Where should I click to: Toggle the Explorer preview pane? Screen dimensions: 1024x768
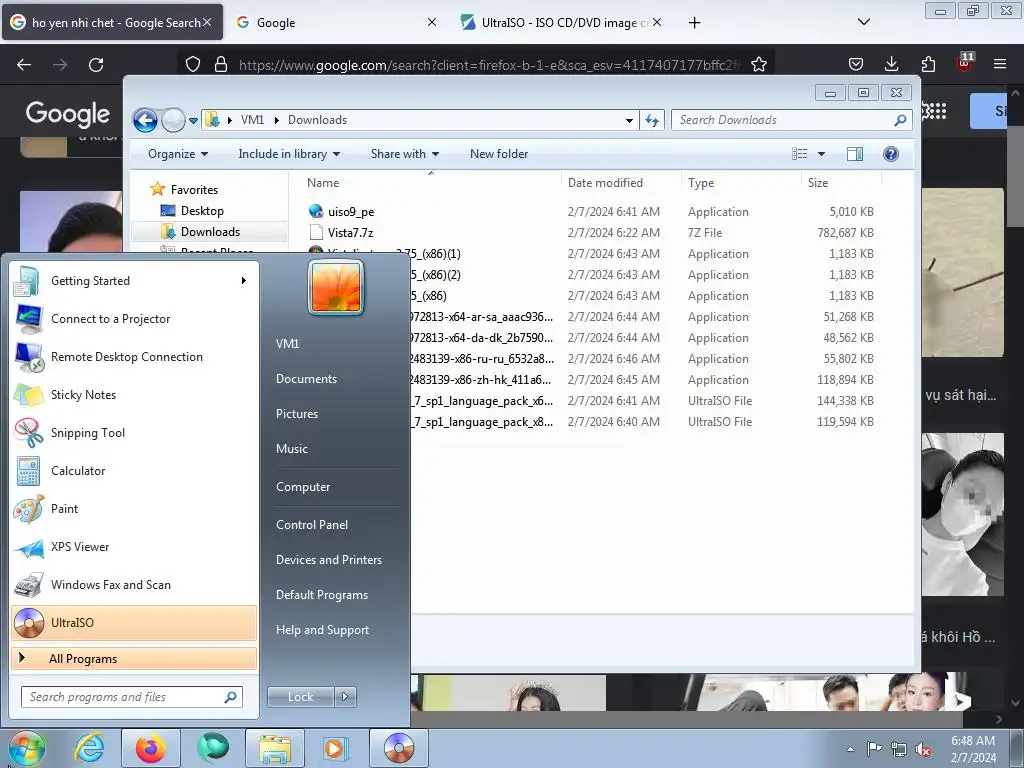point(854,154)
